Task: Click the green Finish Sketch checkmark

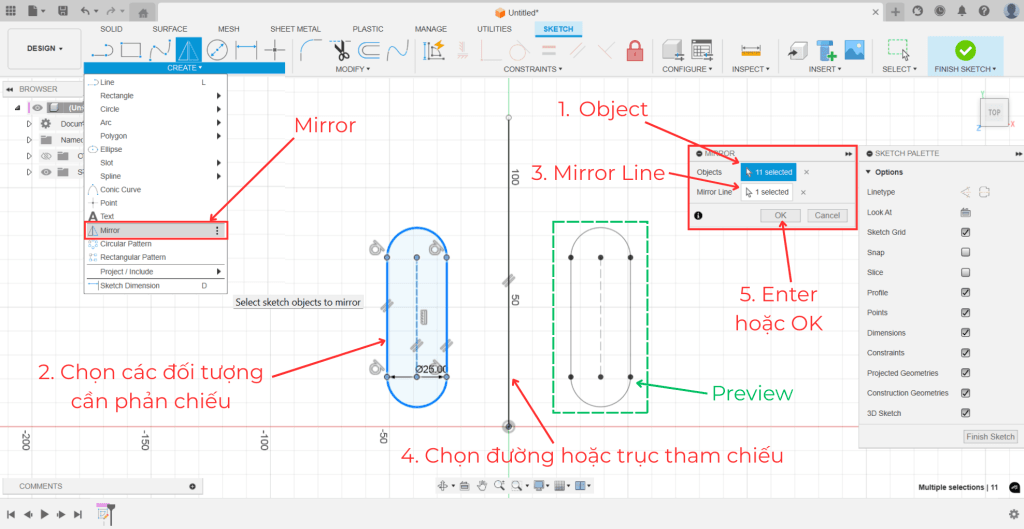Action: [x=965, y=49]
